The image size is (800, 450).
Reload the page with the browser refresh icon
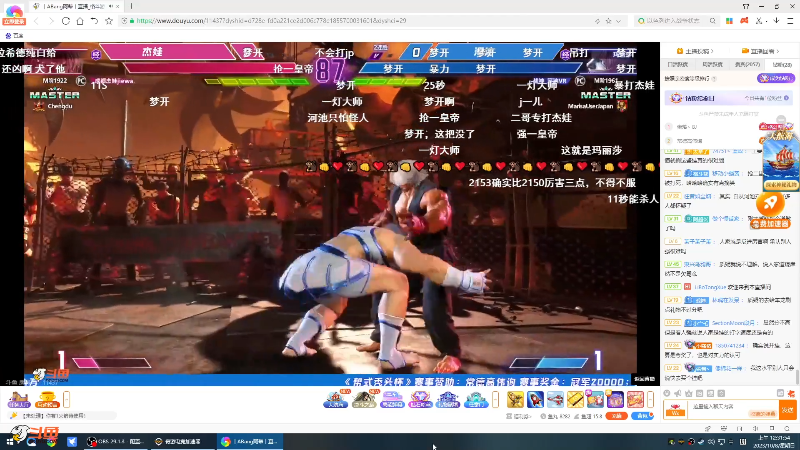pyautogui.click(x=65, y=21)
